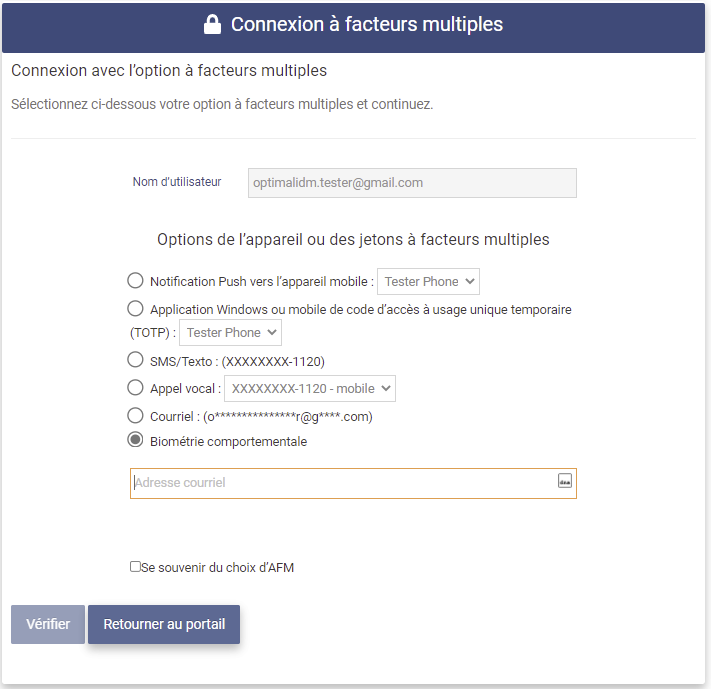The height and width of the screenshot is (689, 711).
Task: Click the Connexion avec l'option subheading text
Action: tap(169, 71)
